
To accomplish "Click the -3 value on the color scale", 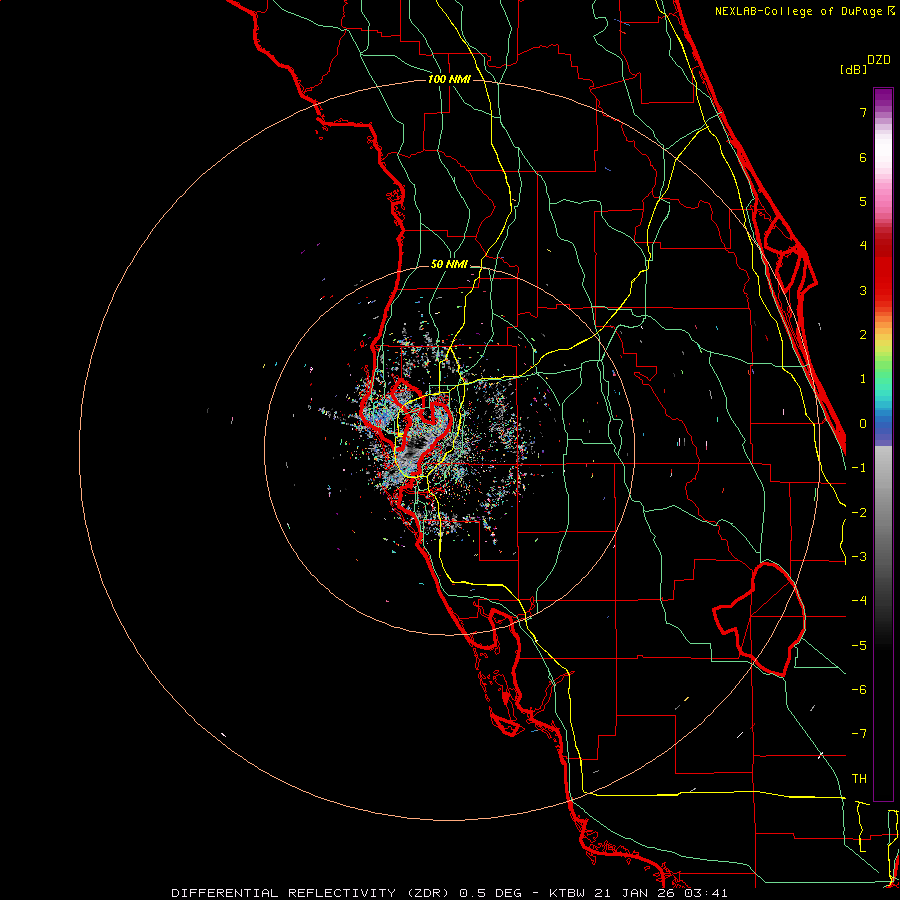I will tap(859, 557).
